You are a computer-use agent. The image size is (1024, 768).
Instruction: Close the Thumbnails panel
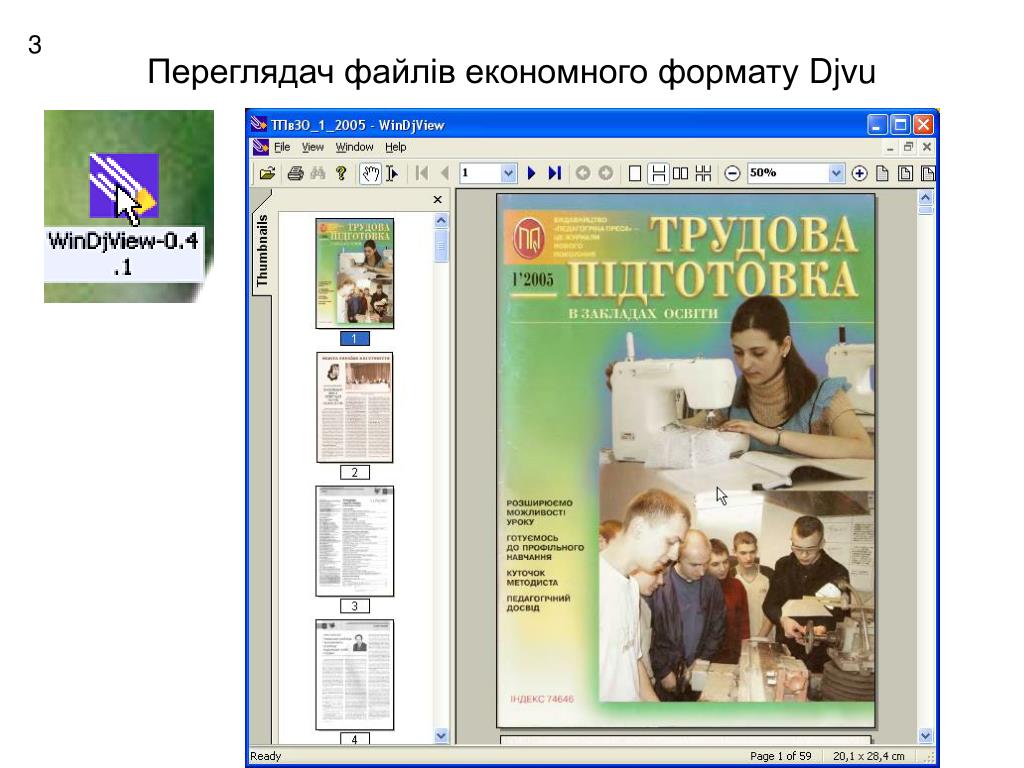point(438,199)
